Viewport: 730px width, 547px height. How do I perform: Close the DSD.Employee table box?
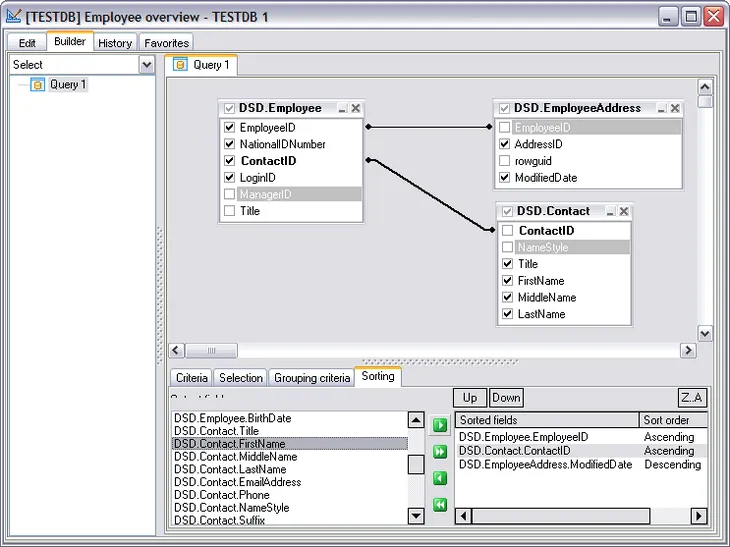356,108
